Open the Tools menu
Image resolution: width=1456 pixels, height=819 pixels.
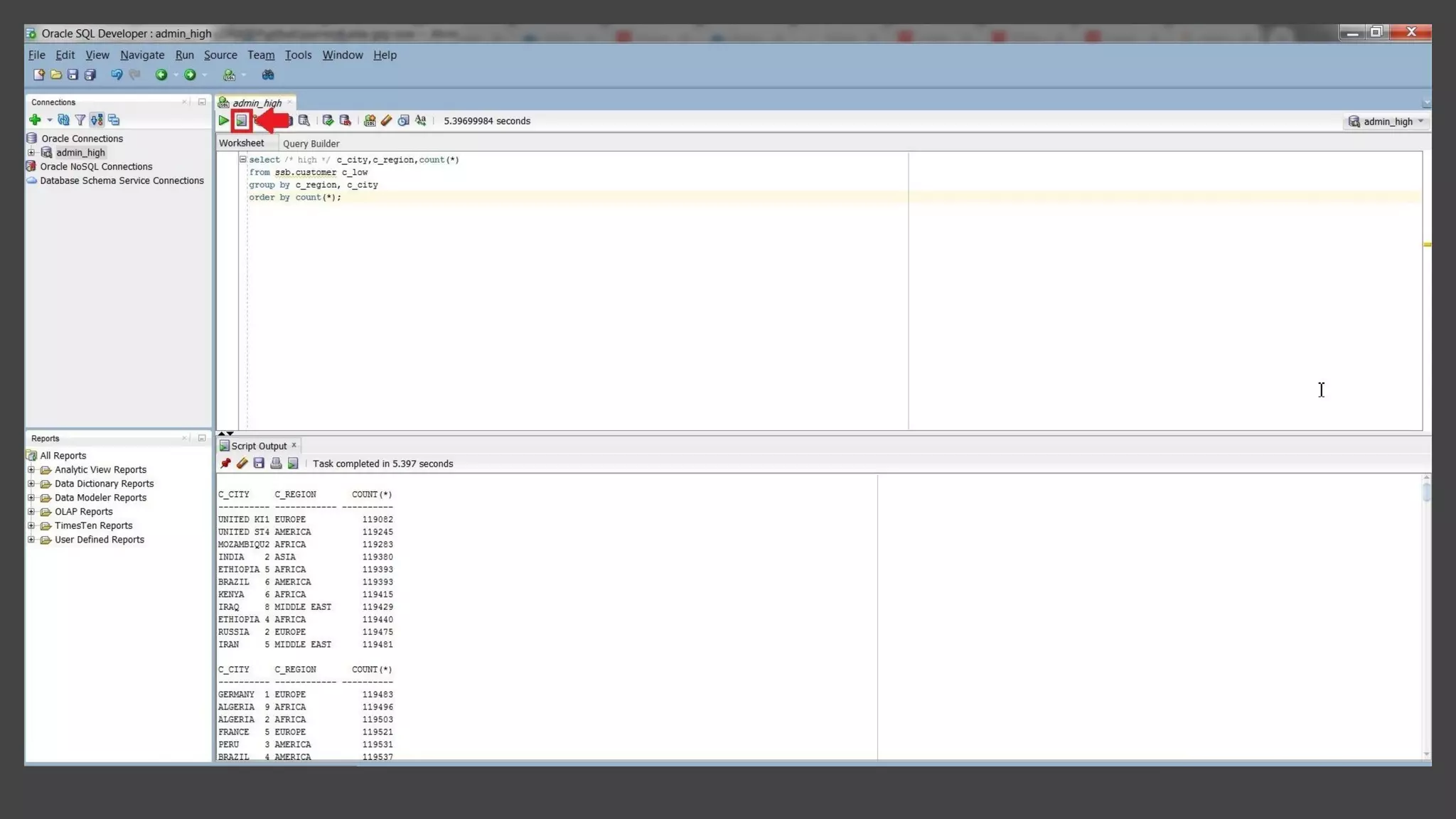pyautogui.click(x=298, y=55)
